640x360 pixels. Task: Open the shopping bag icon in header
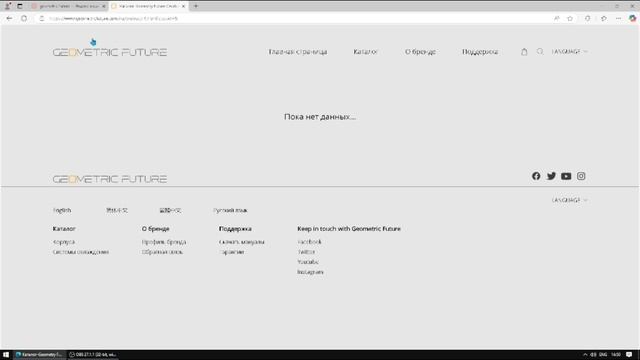tap(524, 52)
